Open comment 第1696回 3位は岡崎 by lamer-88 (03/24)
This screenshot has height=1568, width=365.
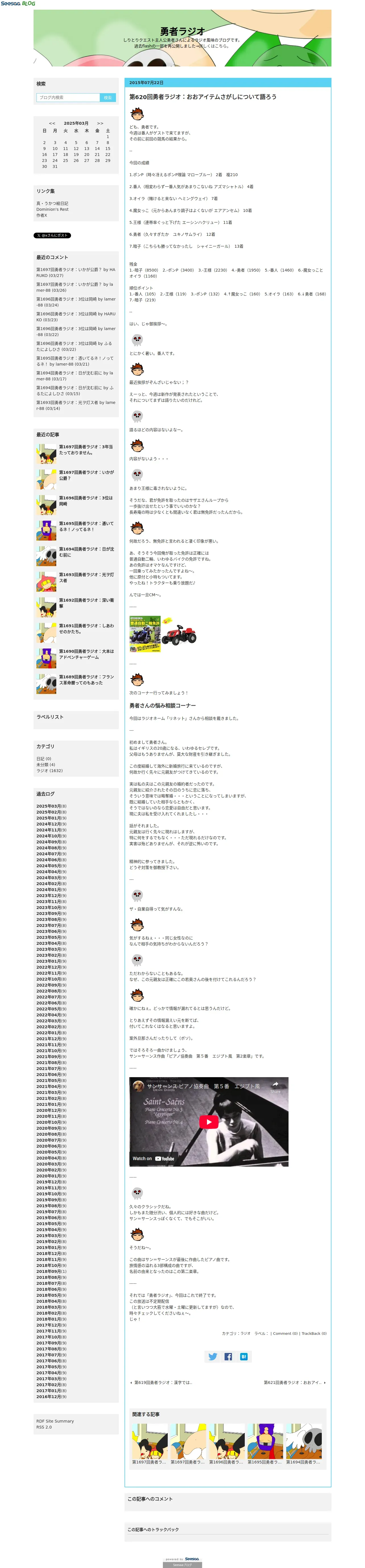[76, 302]
